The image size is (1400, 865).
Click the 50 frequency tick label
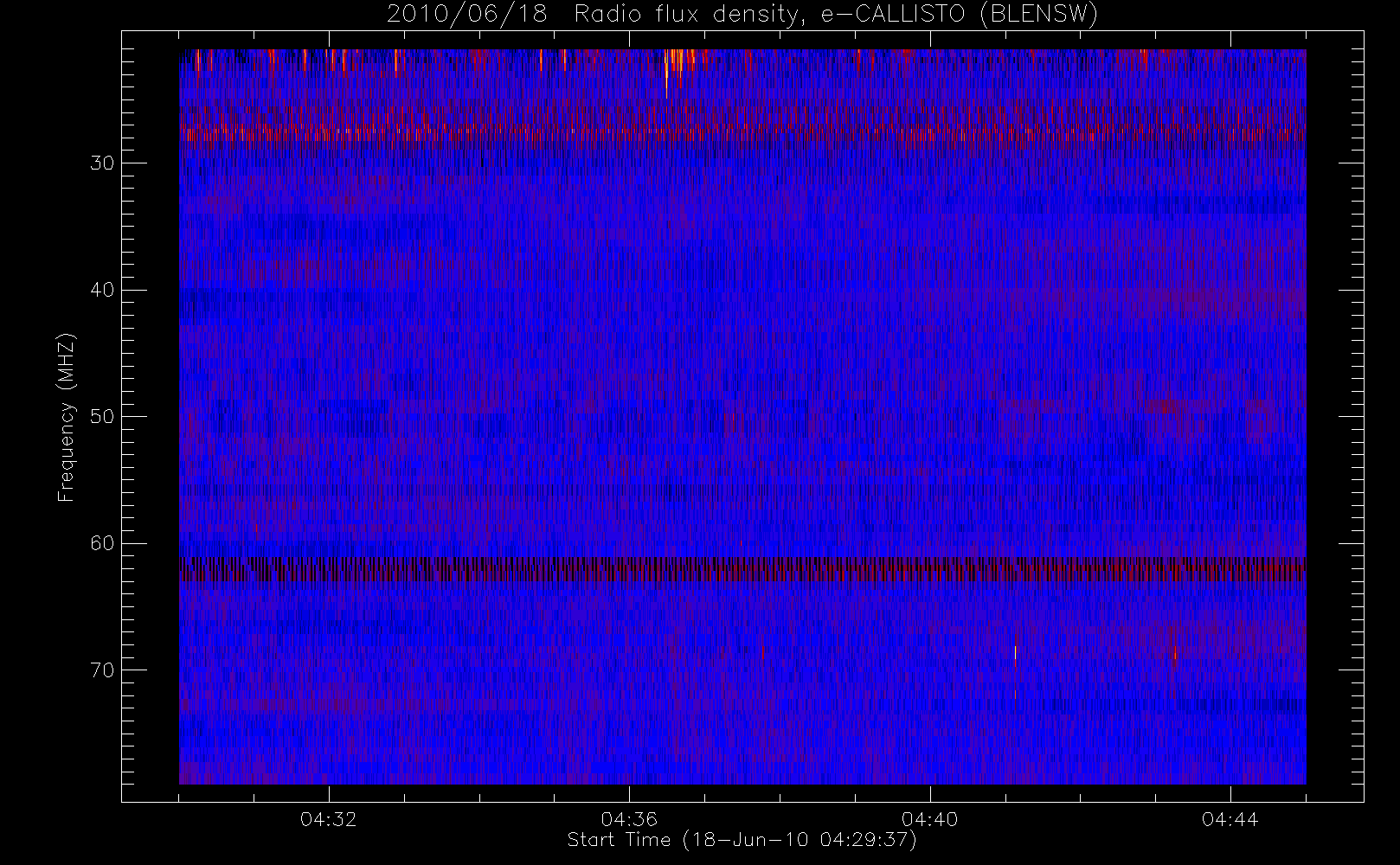pyautogui.click(x=102, y=417)
